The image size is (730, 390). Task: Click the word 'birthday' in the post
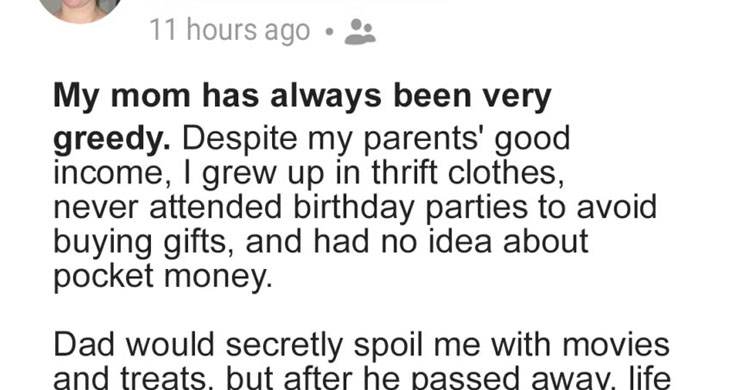(x=354, y=208)
